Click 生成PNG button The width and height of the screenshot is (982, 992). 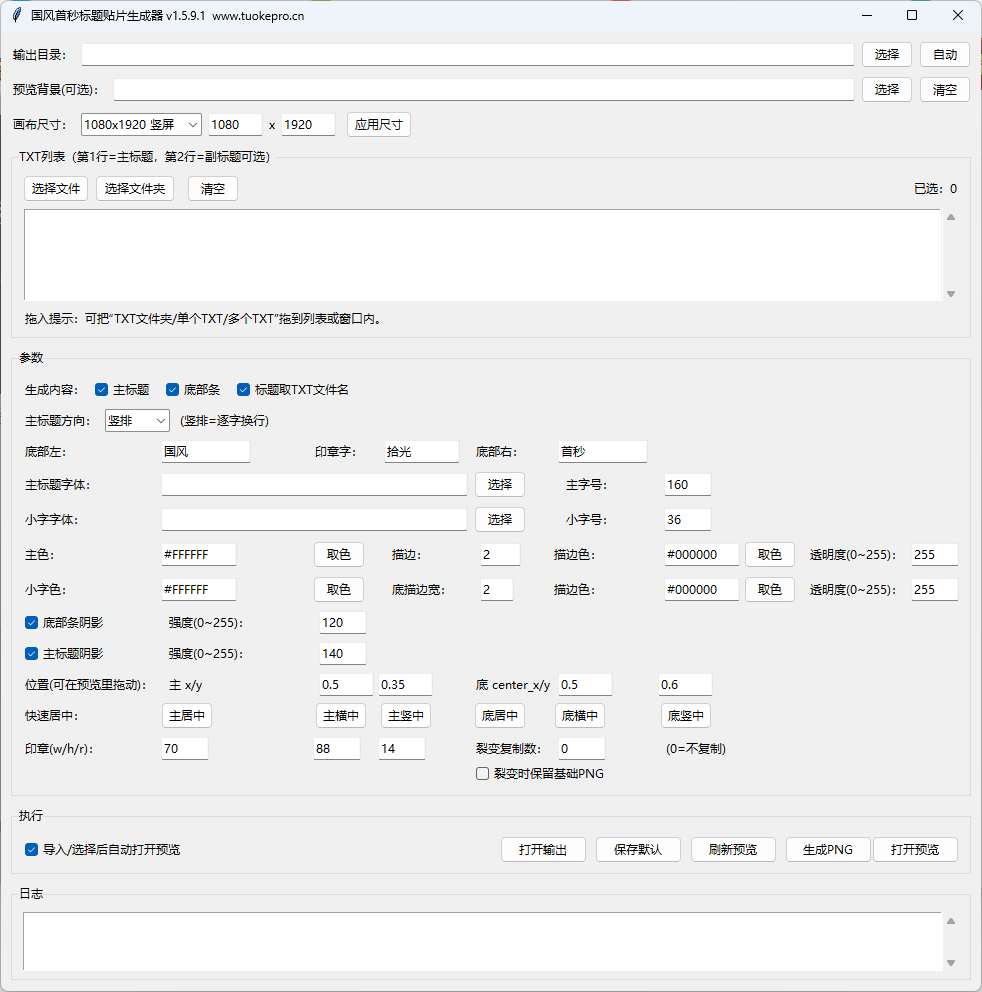(827, 850)
